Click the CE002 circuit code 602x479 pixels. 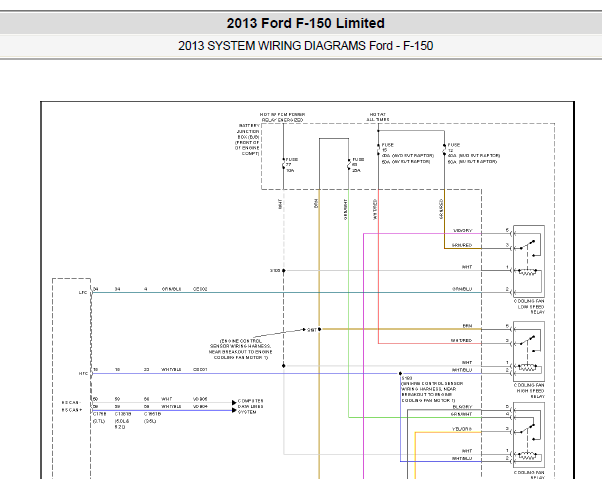(x=200, y=289)
